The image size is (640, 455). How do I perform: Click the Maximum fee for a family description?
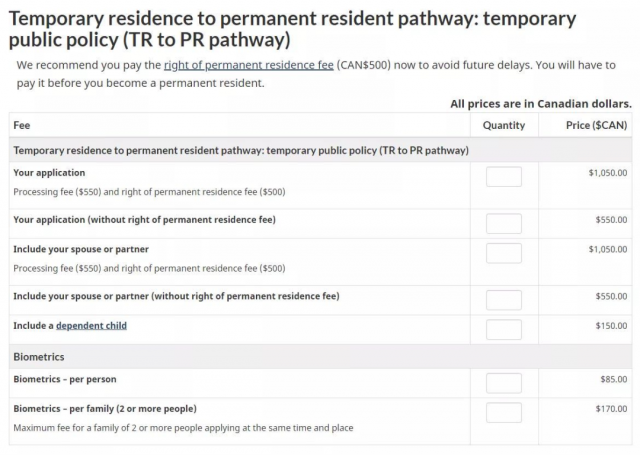click(x=182, y=428)
